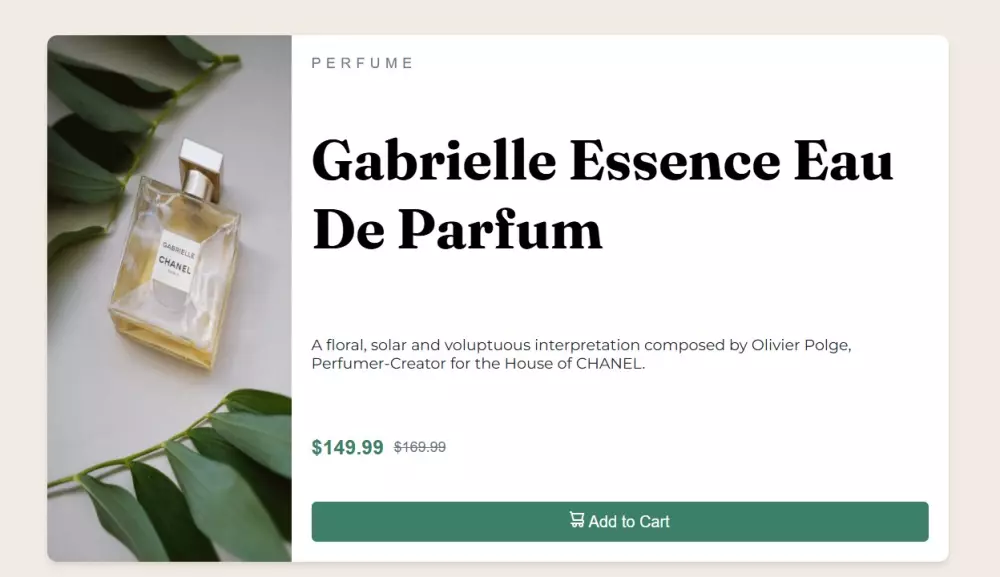Screen dimensions: 1000x577
Task: Click the shopping cart icon
Action: click(577, 520)
